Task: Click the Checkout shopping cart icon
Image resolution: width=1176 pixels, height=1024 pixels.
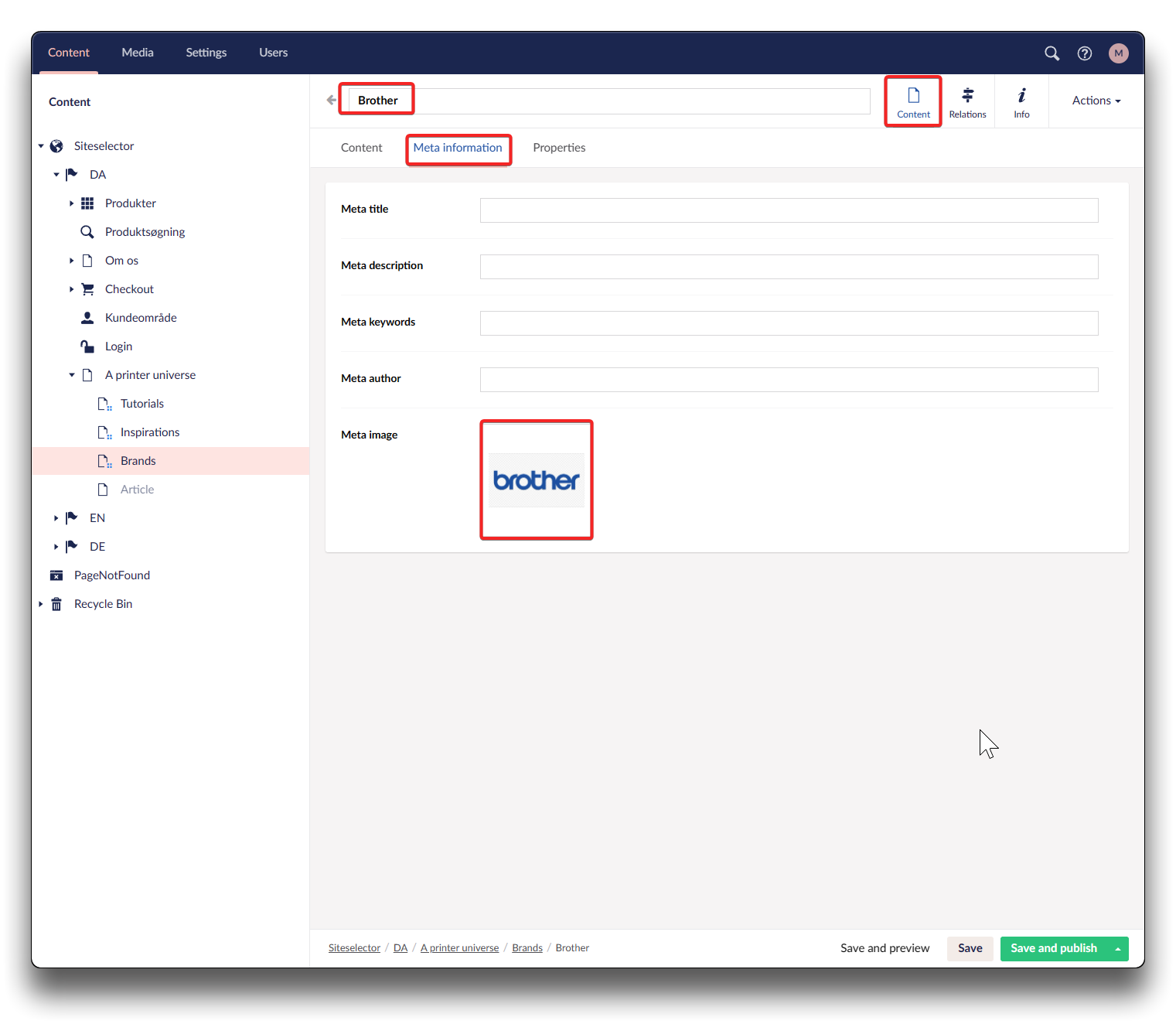Action: 87,289
